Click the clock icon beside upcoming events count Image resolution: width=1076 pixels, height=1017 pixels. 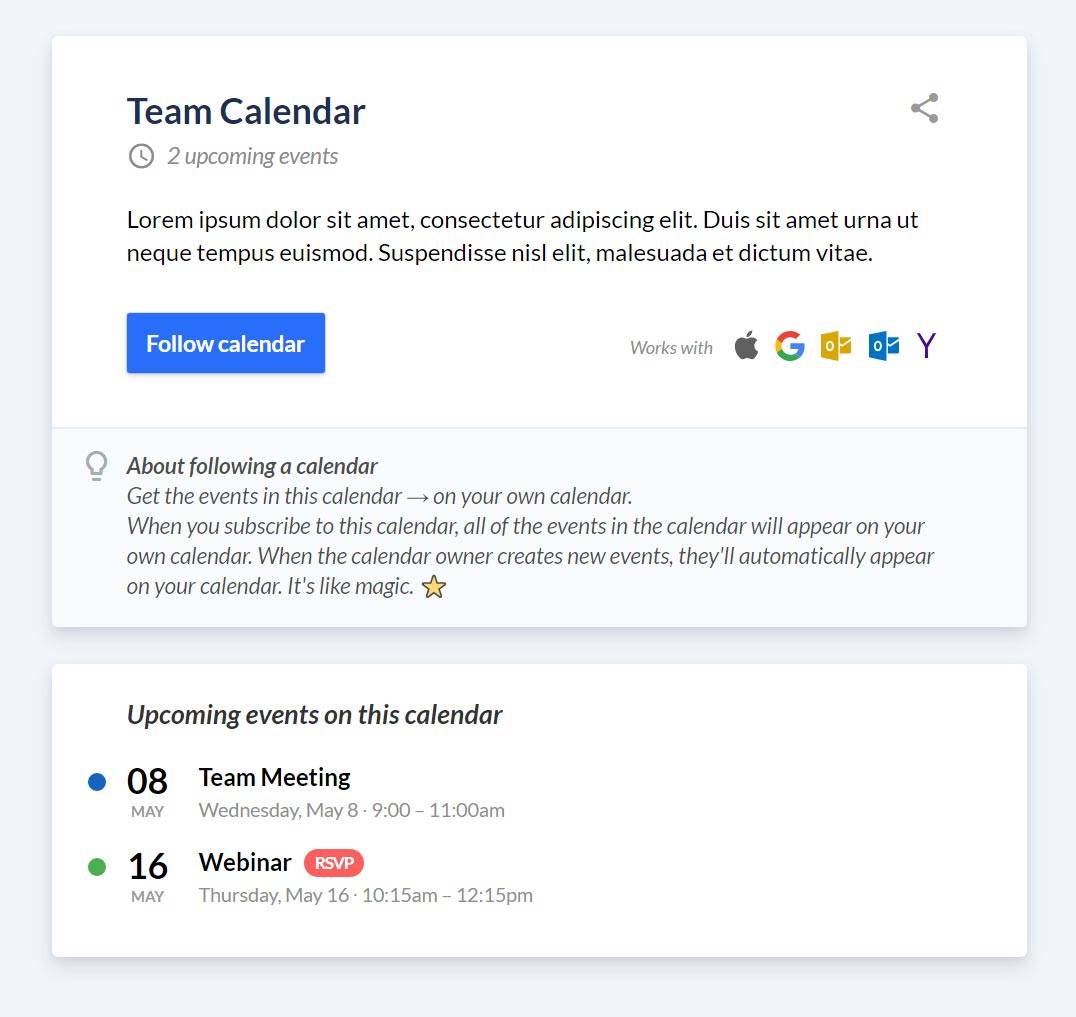pos(140,156)
